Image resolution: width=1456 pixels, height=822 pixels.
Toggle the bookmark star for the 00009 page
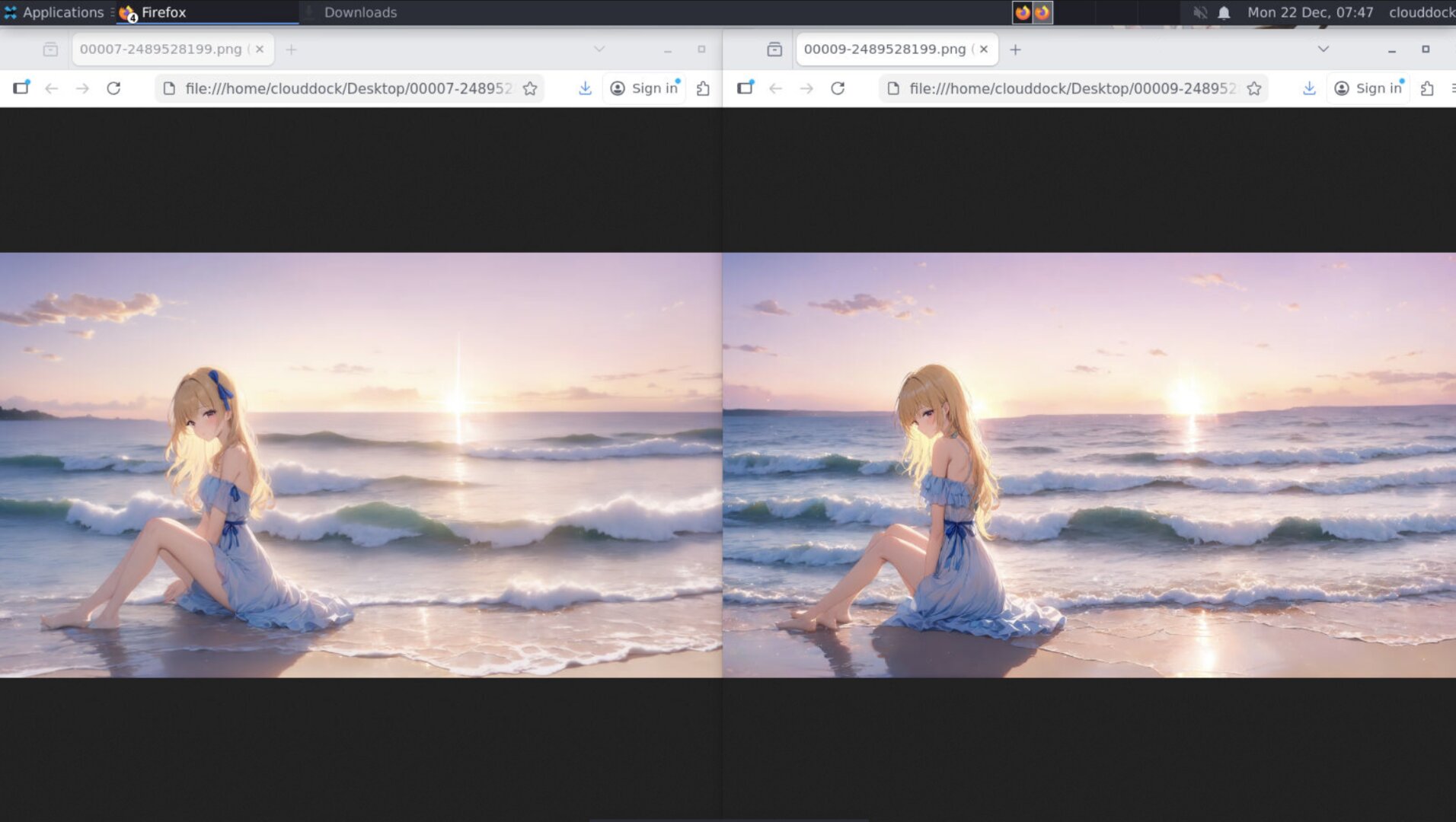point(1253,88)
